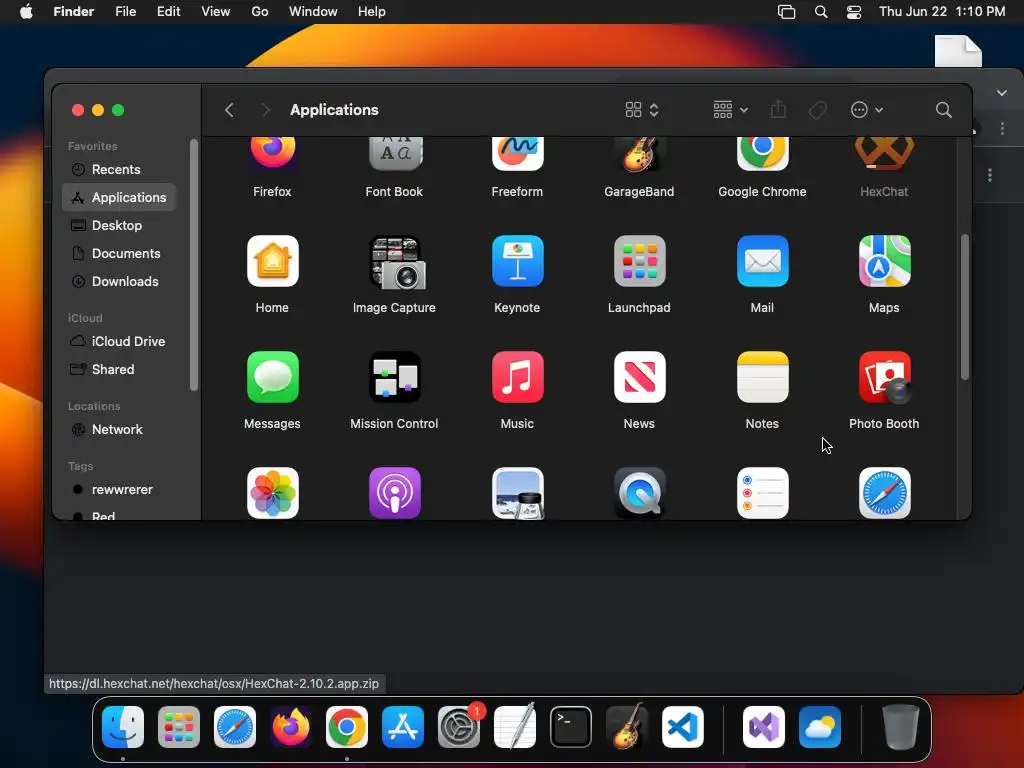The height and width of the screenshot is (768, 1024).
Task: Select the Mail app icon
Action: click(x=762, y=261)
